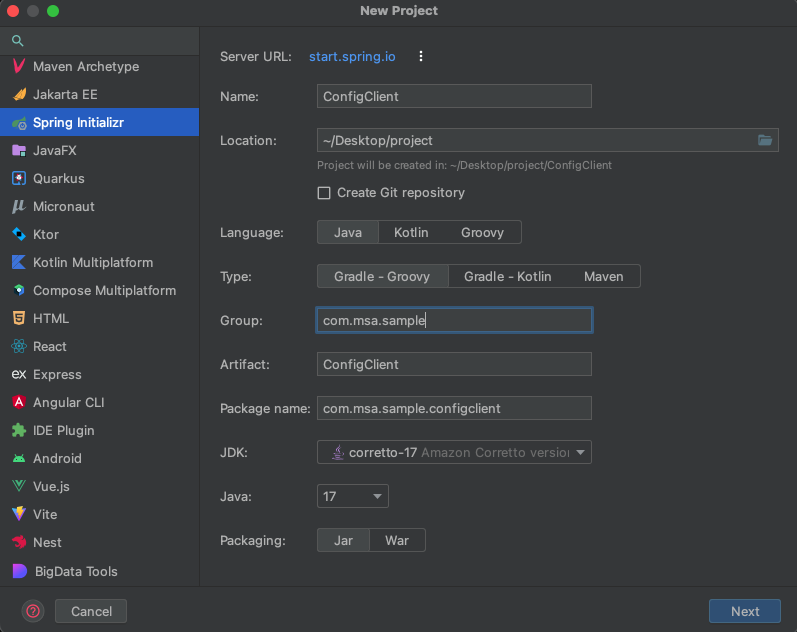Screen dimensions: 797x632
Task: Open the Server URL kebab menu
Action: [x=421, y=56]
